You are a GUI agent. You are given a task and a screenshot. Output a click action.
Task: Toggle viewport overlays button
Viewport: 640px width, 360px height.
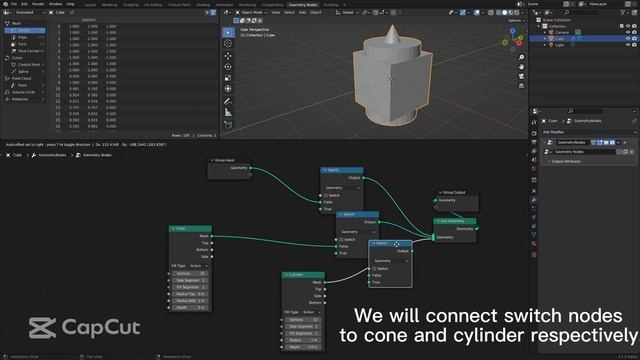477,13
